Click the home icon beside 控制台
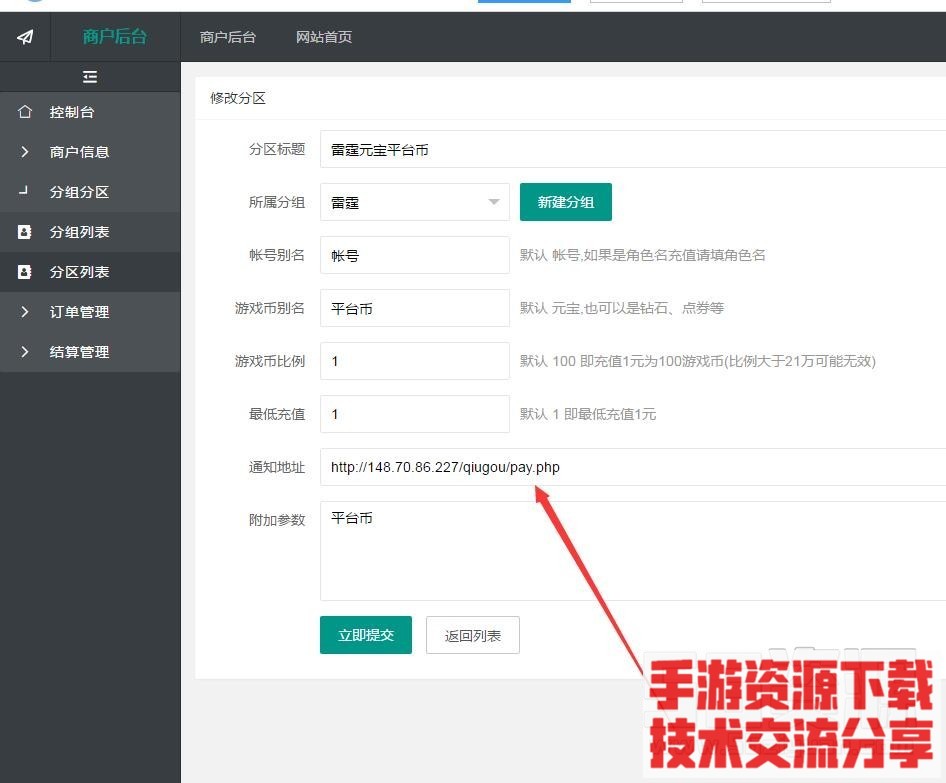This screenshot has width=946, height=783. click(25, 112)
